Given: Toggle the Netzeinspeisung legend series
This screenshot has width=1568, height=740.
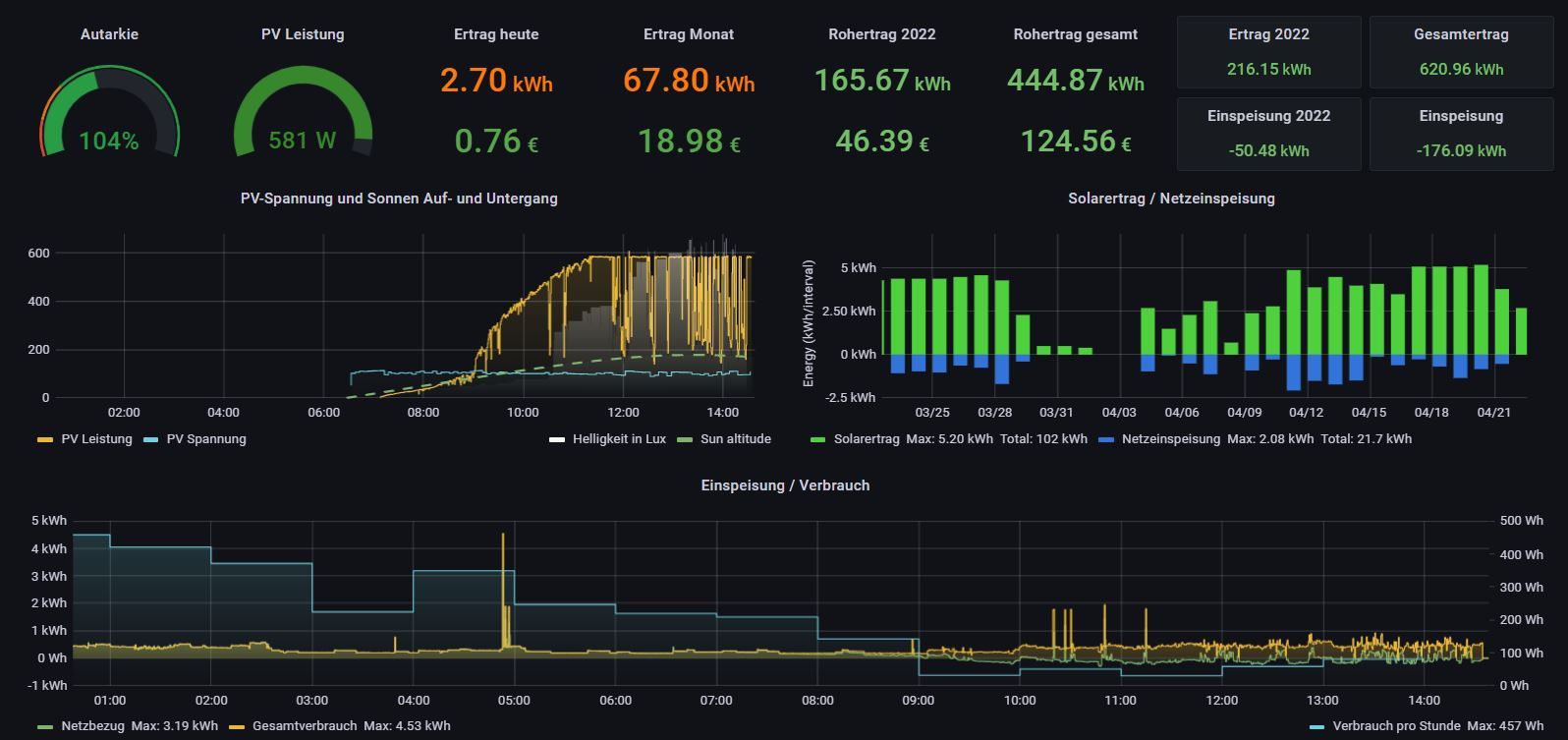Looking at the screenshot, I should (1171, 439).
